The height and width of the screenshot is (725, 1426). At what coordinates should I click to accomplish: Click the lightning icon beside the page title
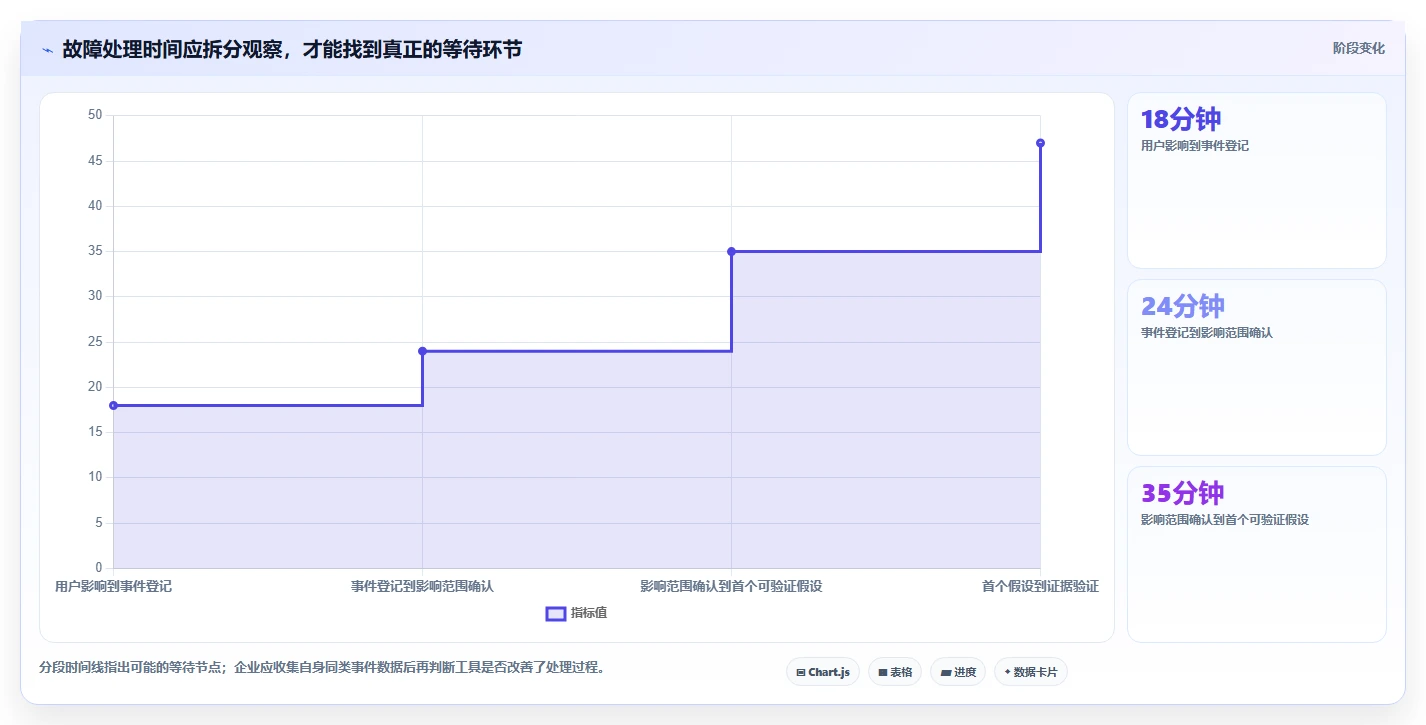point(47,50)
